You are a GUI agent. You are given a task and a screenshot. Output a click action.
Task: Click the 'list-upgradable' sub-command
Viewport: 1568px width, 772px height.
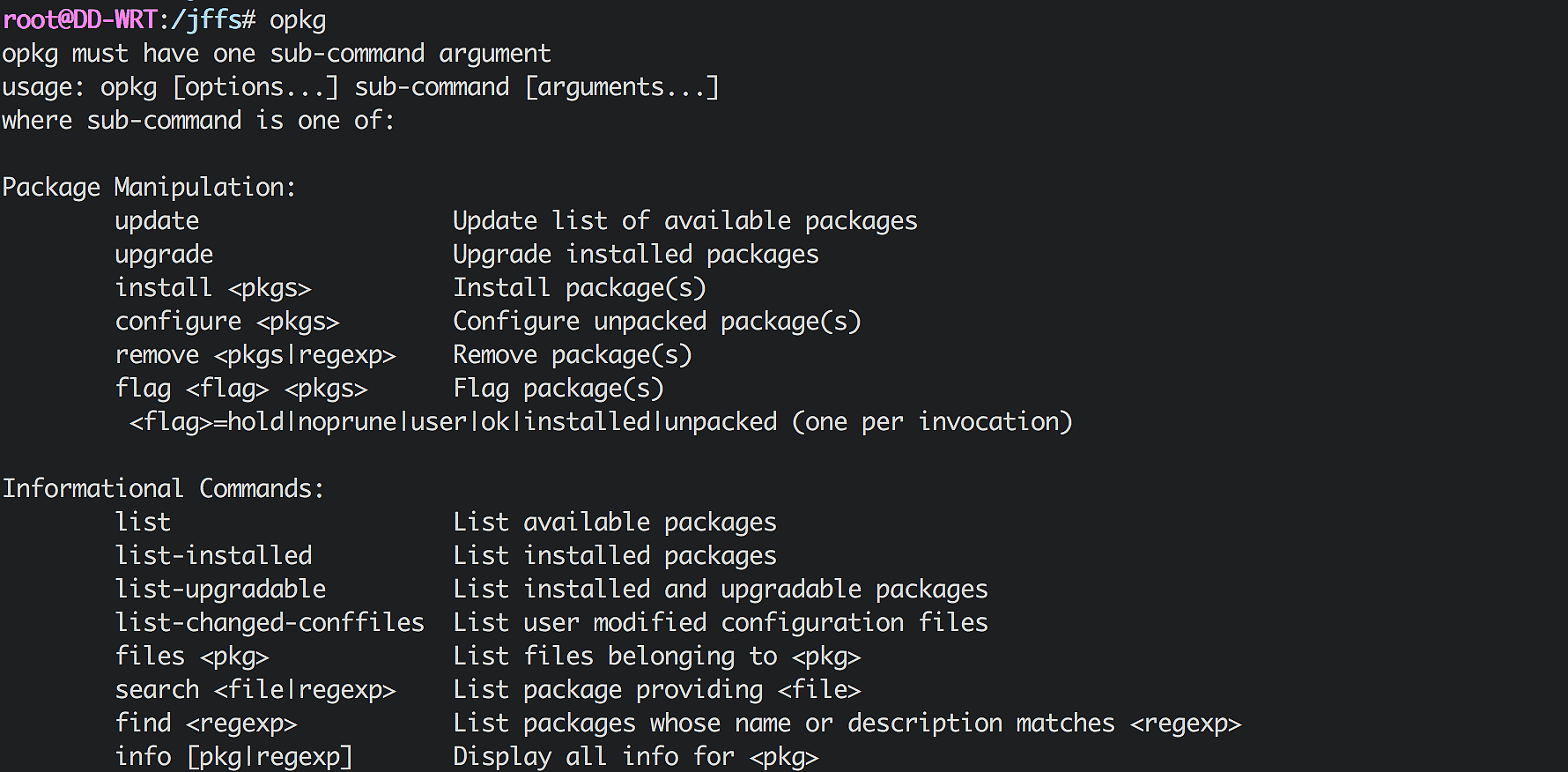coord(220,590)
